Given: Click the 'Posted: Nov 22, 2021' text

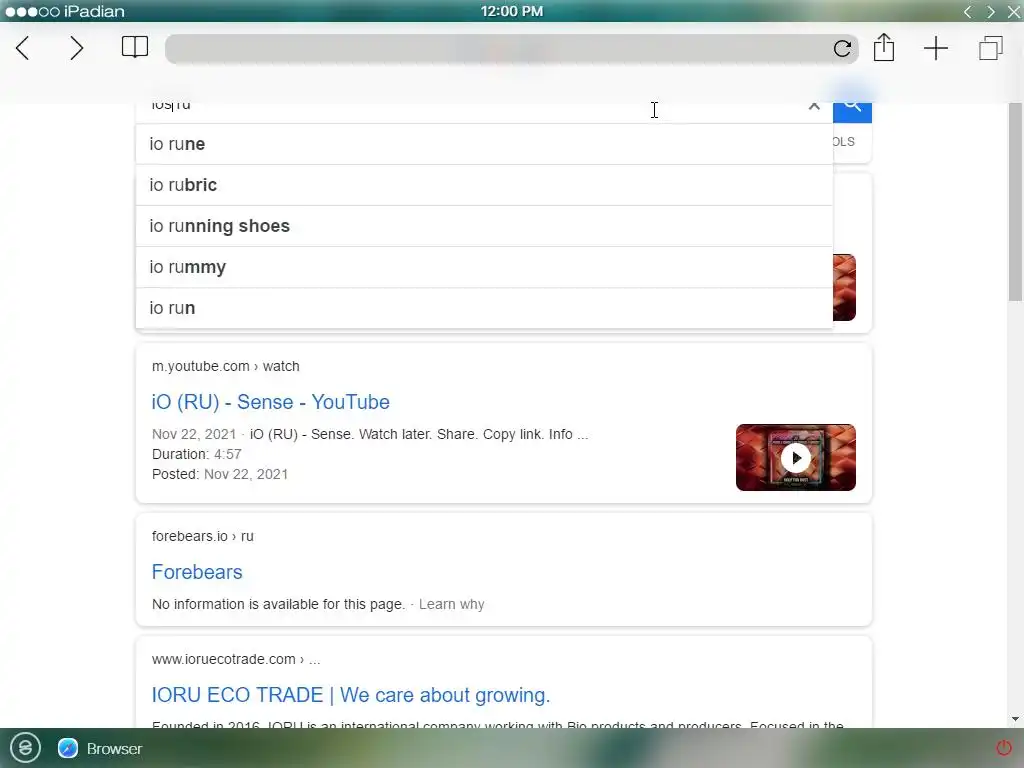Looking at the screenshot, I should coord(219,474).
